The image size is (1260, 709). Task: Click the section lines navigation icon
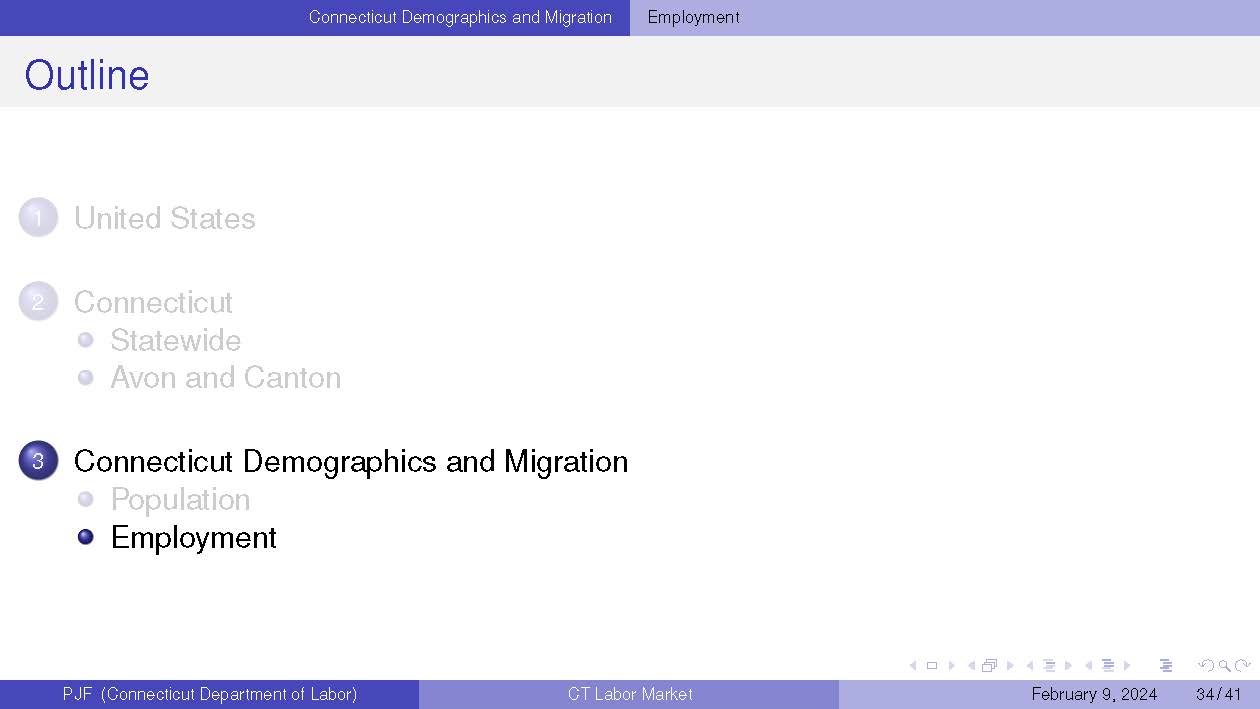[x=1108, y=666]
